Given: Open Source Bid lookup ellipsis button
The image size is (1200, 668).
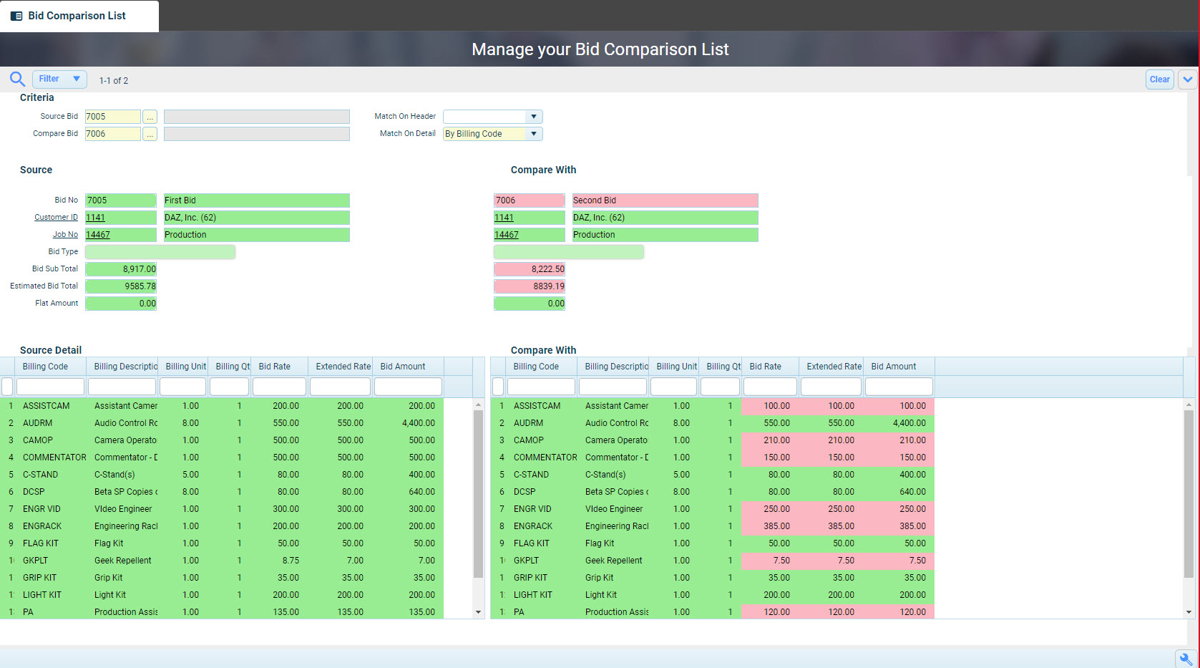Looking at the screenshot, I should tap(150, 117).
